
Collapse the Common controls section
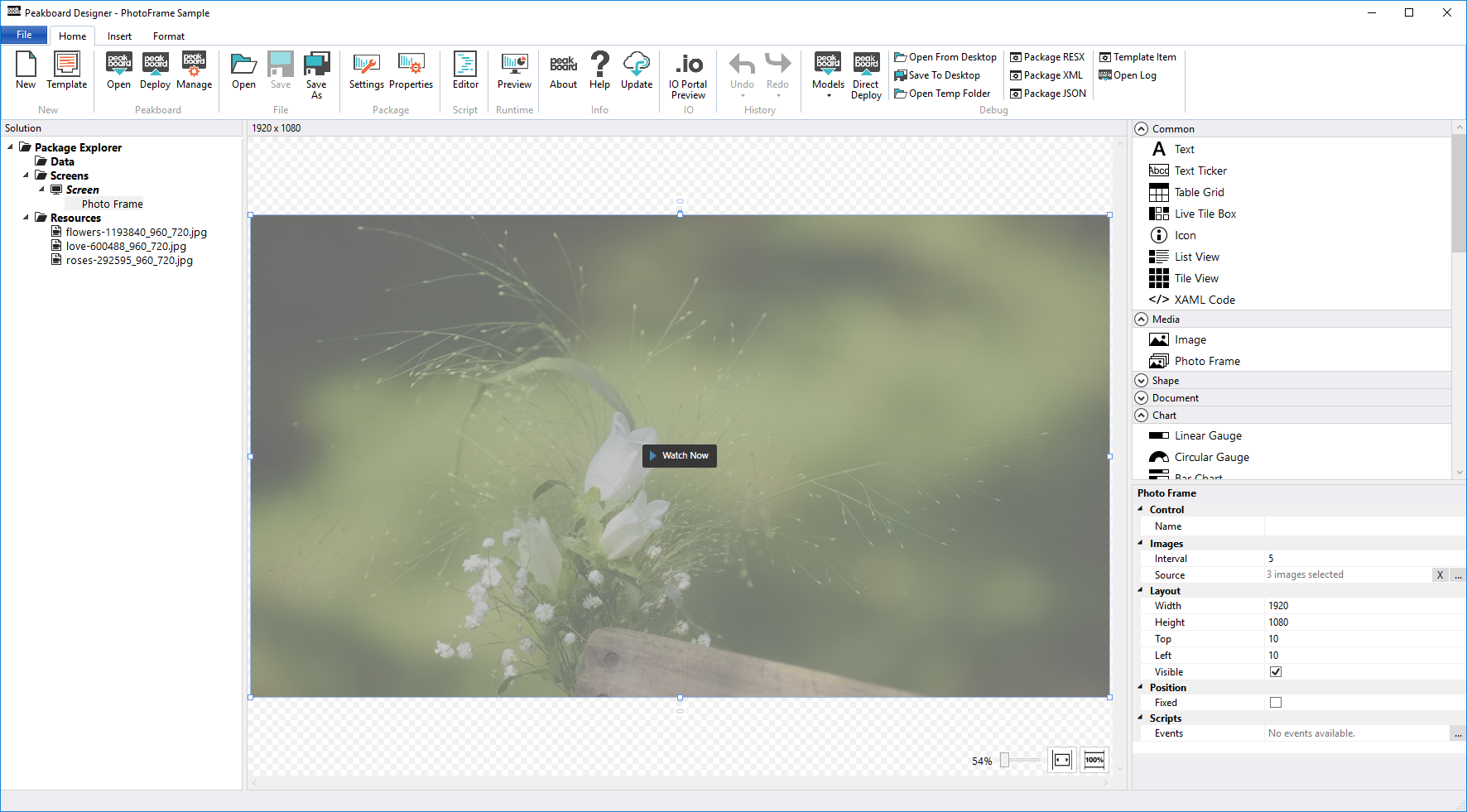pos(1142,129)
